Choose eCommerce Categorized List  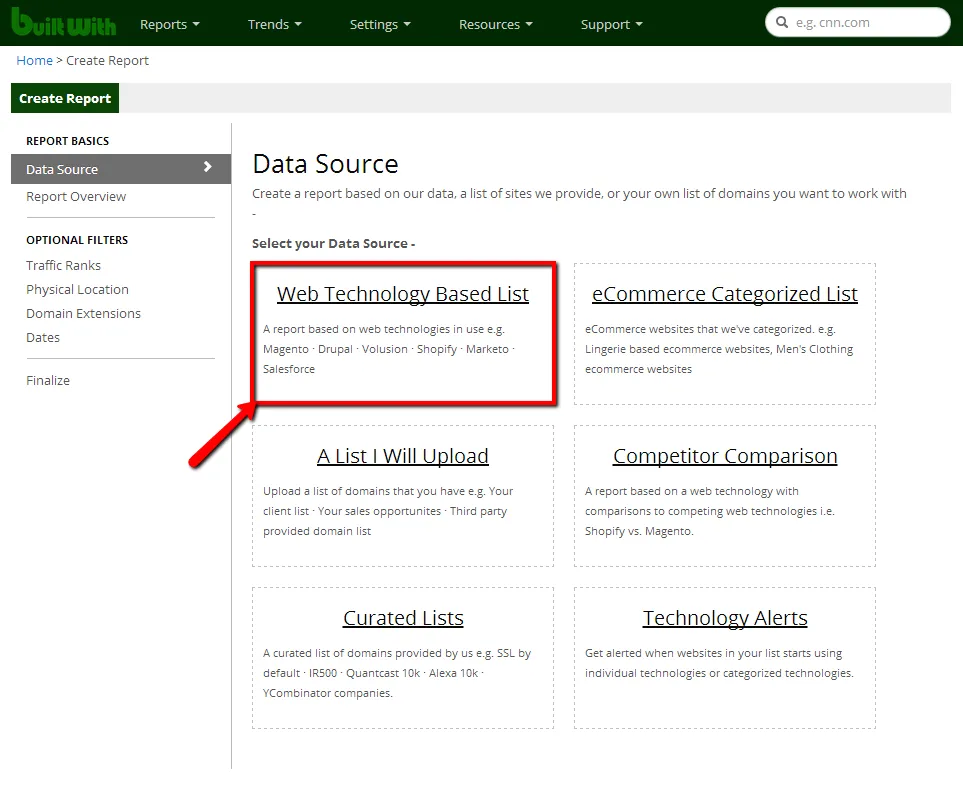[x=724, y=295]
